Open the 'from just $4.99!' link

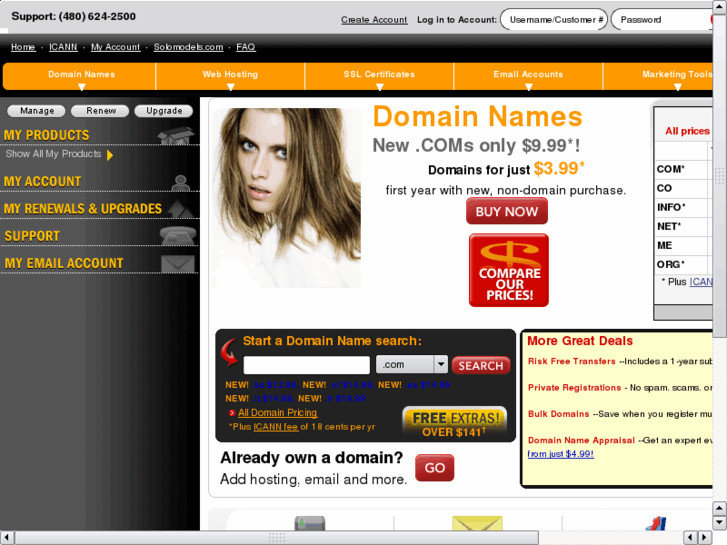[x=561, y=454]
